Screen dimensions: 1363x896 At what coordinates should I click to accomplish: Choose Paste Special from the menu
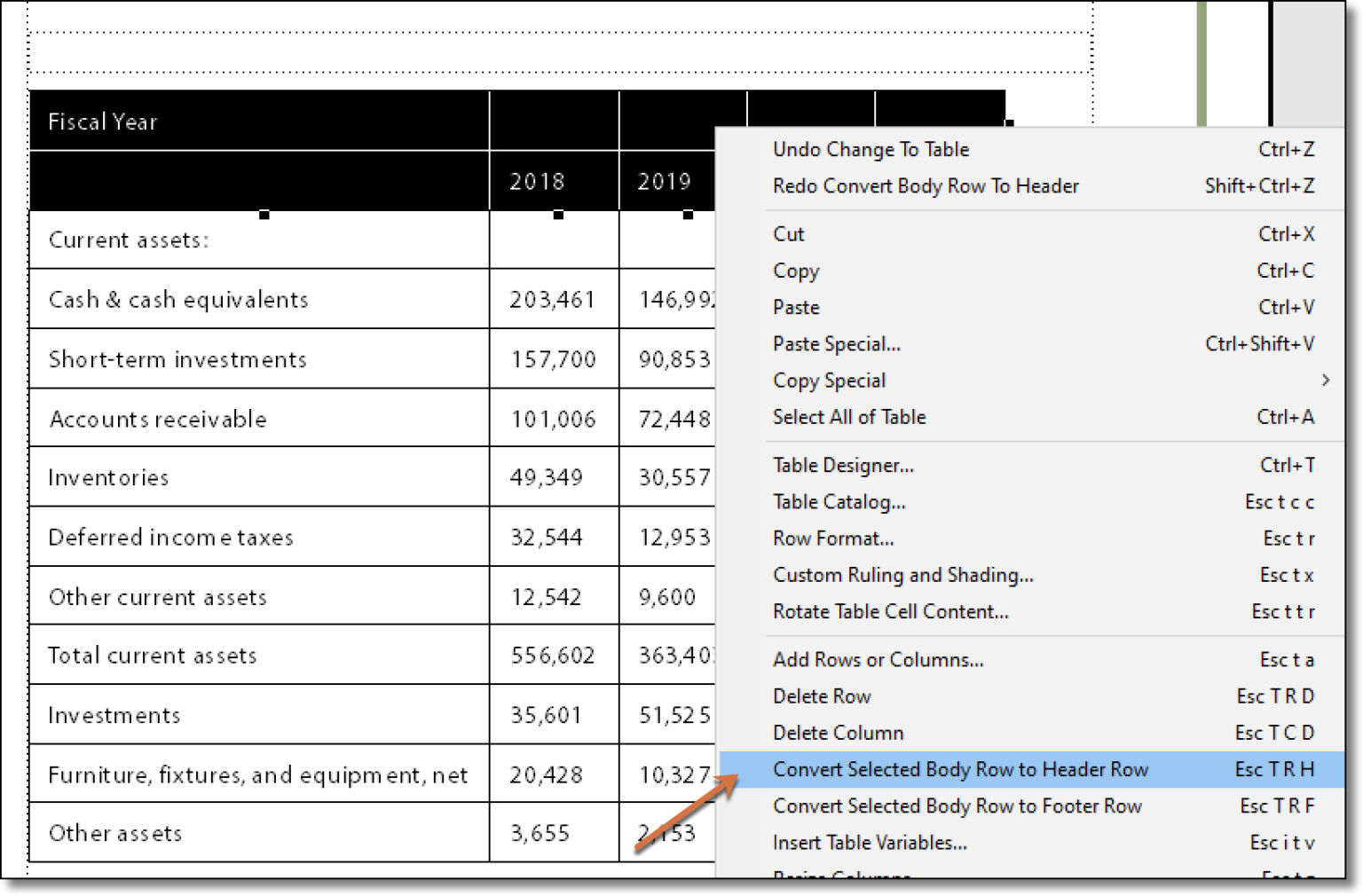click(x=835, y=343)
